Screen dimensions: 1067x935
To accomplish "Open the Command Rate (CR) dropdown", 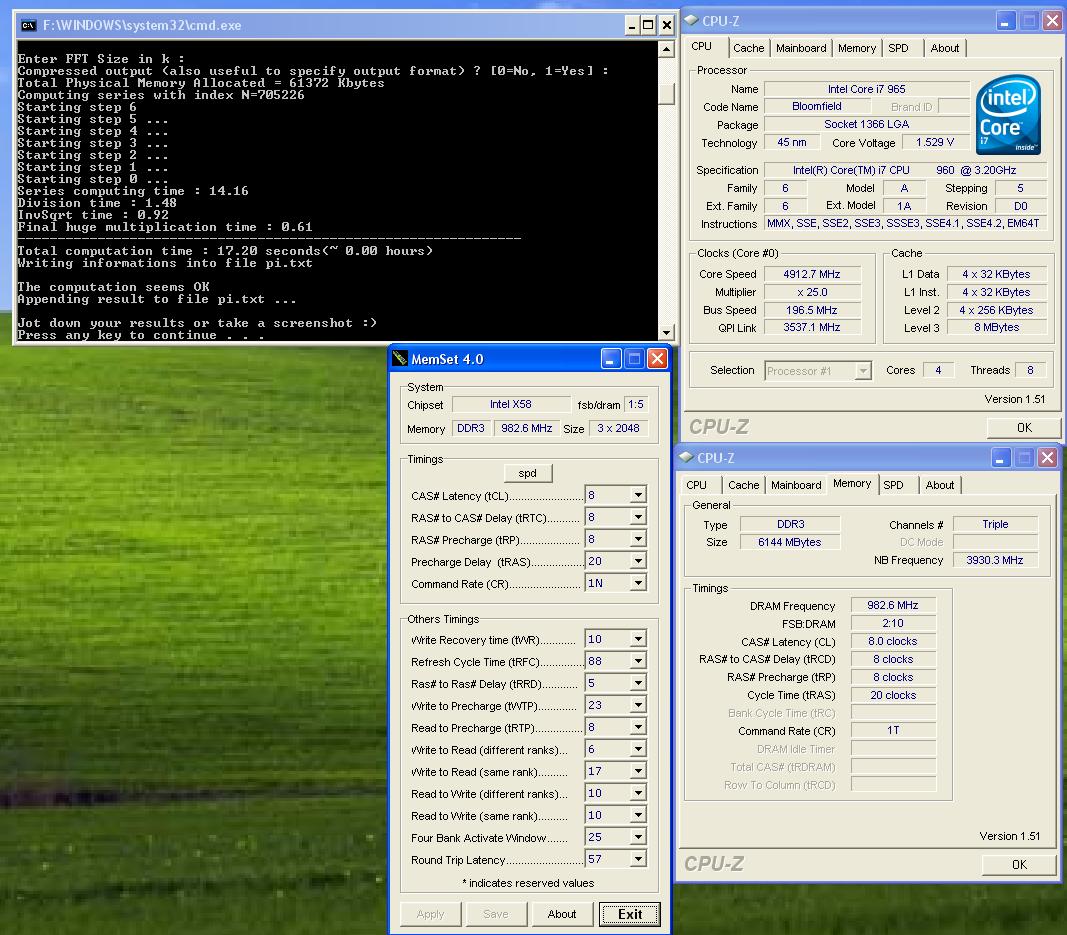I will coord(638,583).
